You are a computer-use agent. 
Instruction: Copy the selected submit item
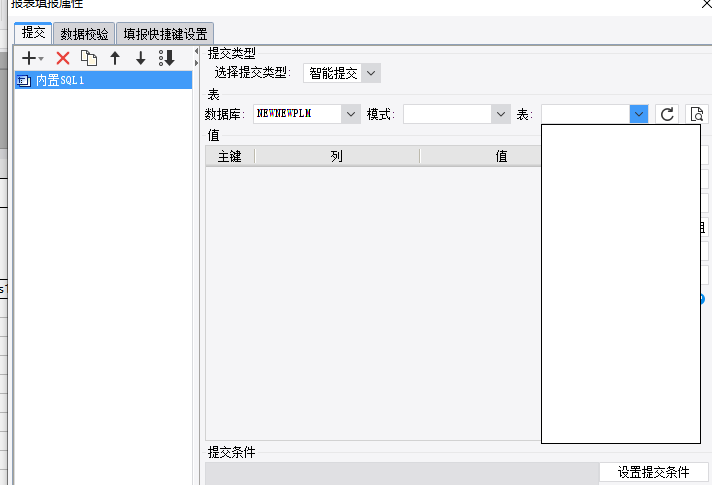[x=89, y=58]
